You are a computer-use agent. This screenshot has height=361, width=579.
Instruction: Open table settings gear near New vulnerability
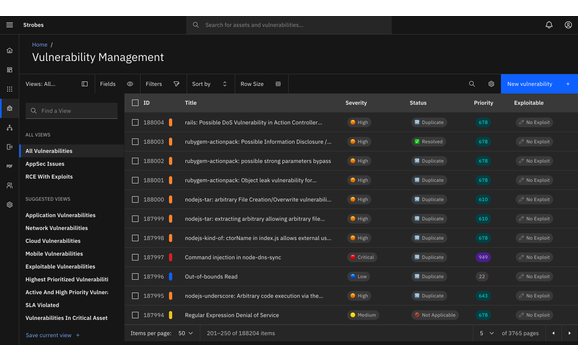coord(491,84)
